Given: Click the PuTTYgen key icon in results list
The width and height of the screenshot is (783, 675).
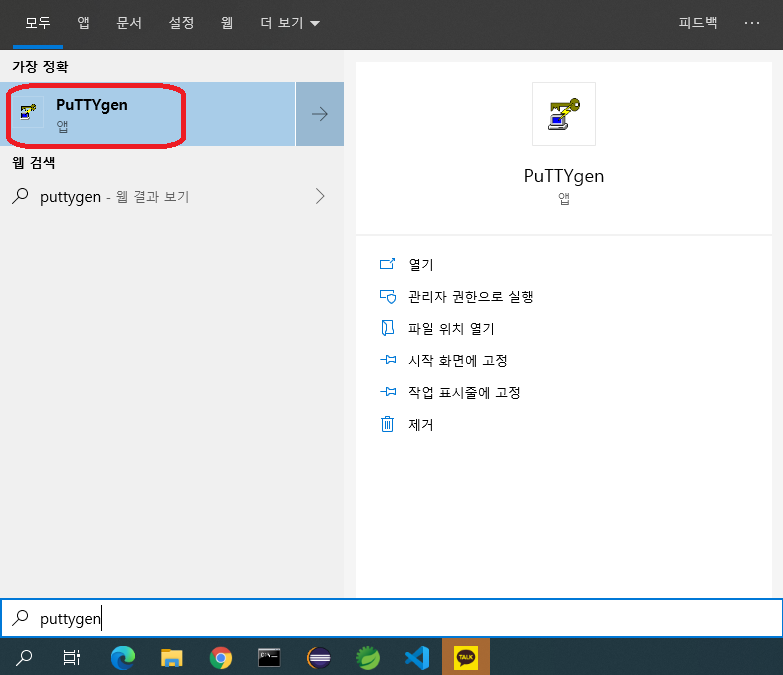Looking at the screenshot, I should point(28,112).
